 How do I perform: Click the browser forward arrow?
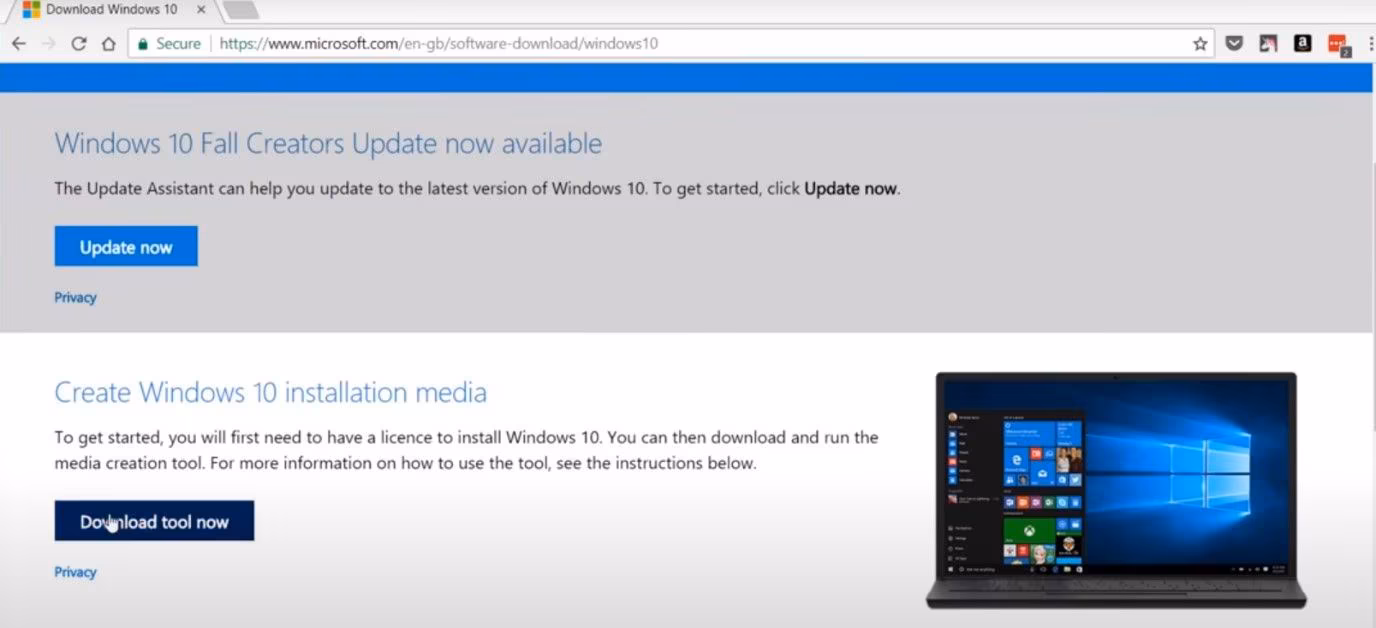[x=49, y=44]
